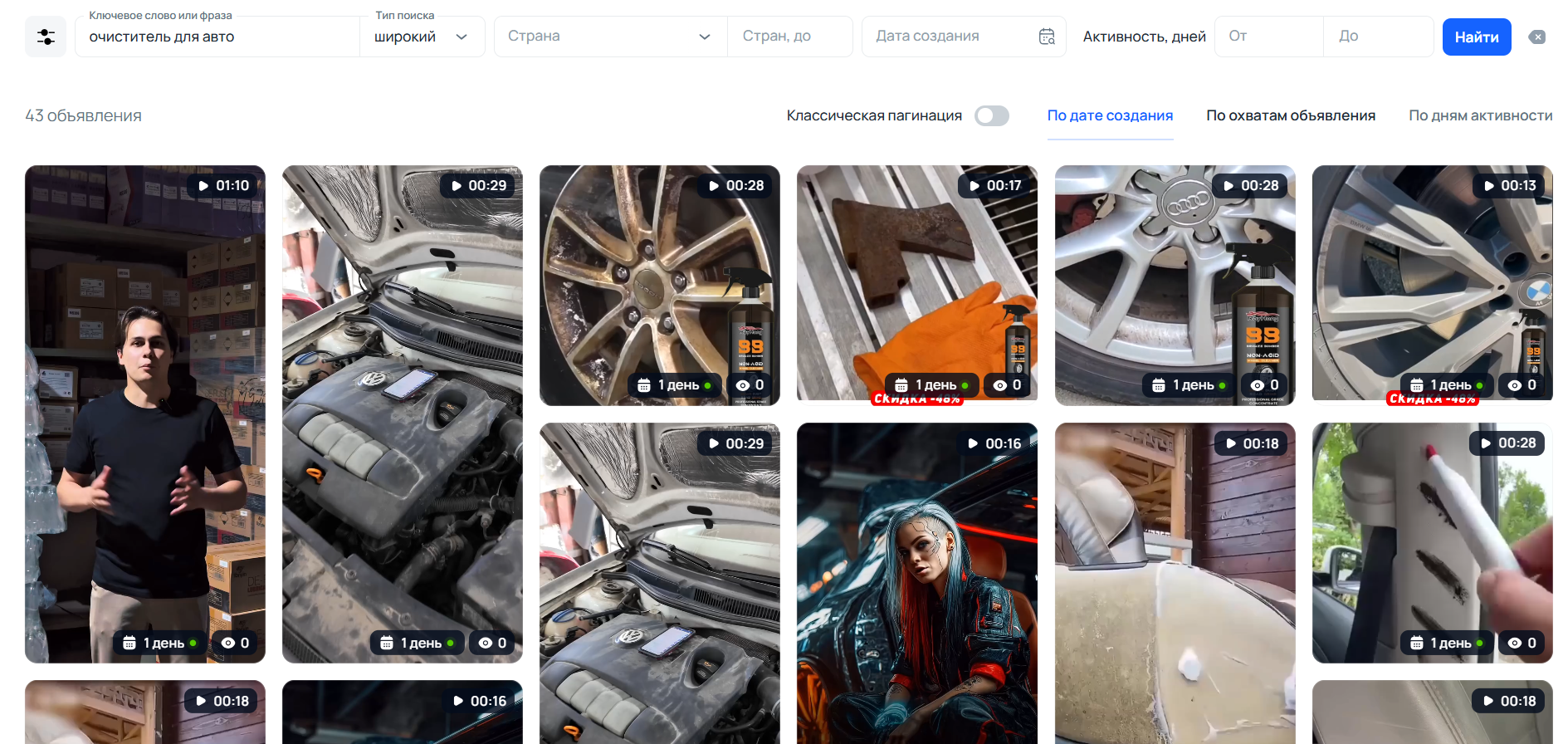
Task: Click the Ключевое слово или фраза label
Action: click(160, 15)
